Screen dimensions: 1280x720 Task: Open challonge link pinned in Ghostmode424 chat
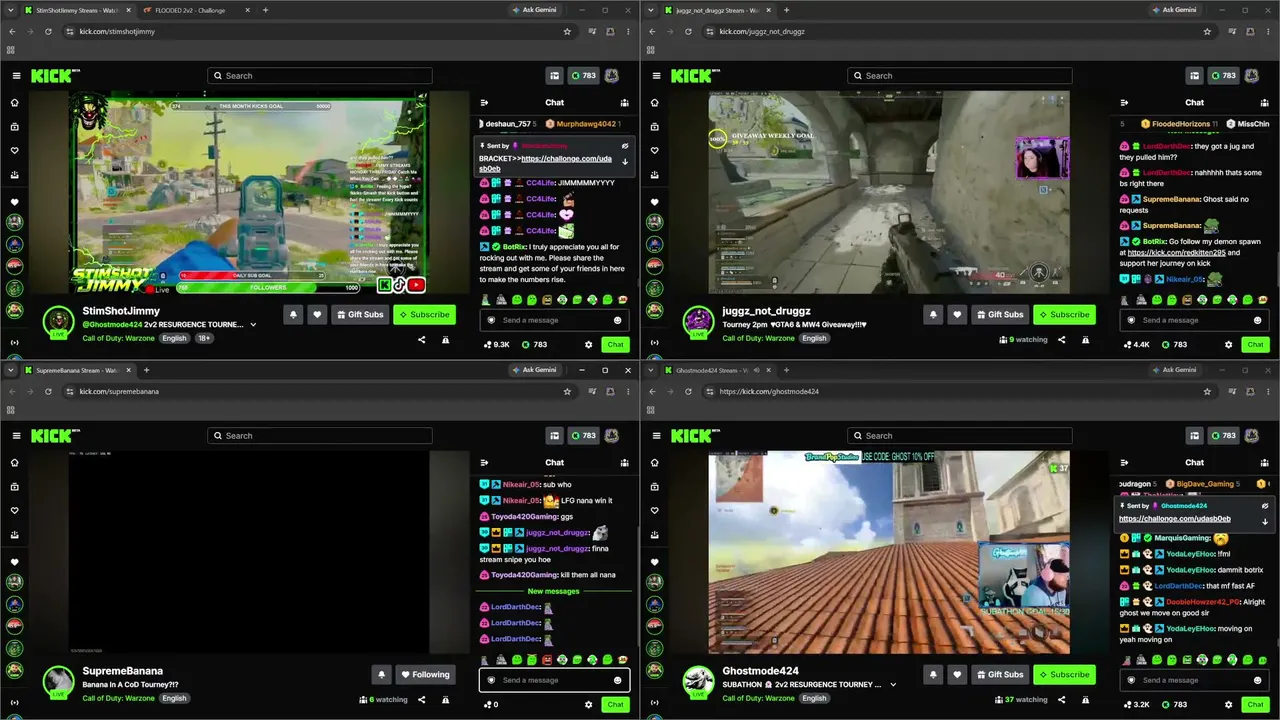click(x=1174, y=519)
